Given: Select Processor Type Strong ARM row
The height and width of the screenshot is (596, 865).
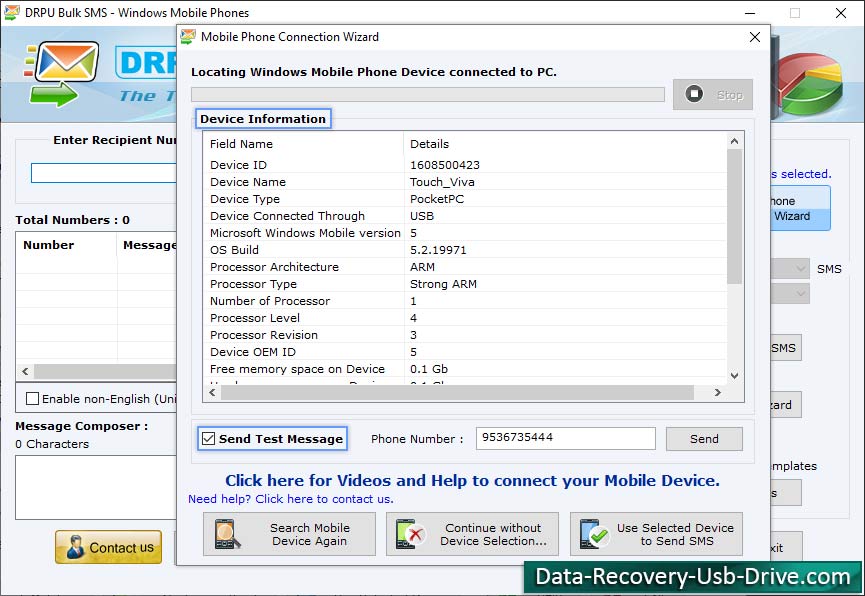Looking at the screenshot, I should (465, 284).
